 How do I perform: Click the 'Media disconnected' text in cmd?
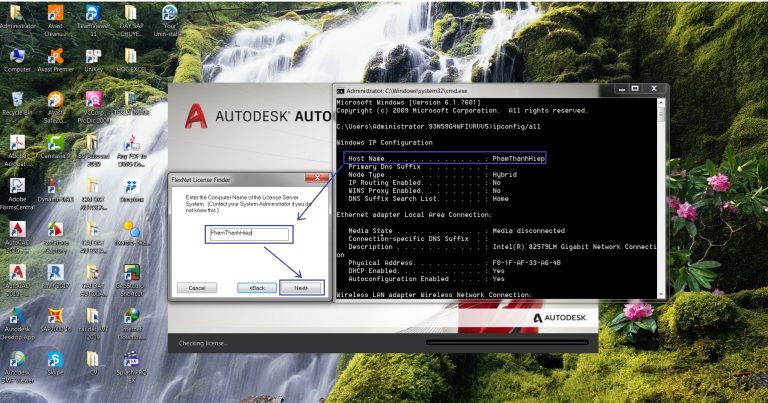528,231
